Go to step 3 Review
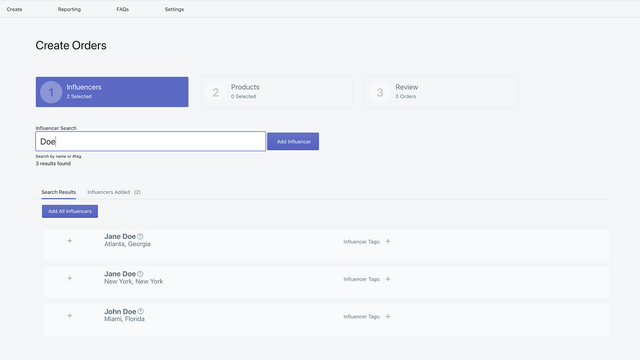 point(441,92)
